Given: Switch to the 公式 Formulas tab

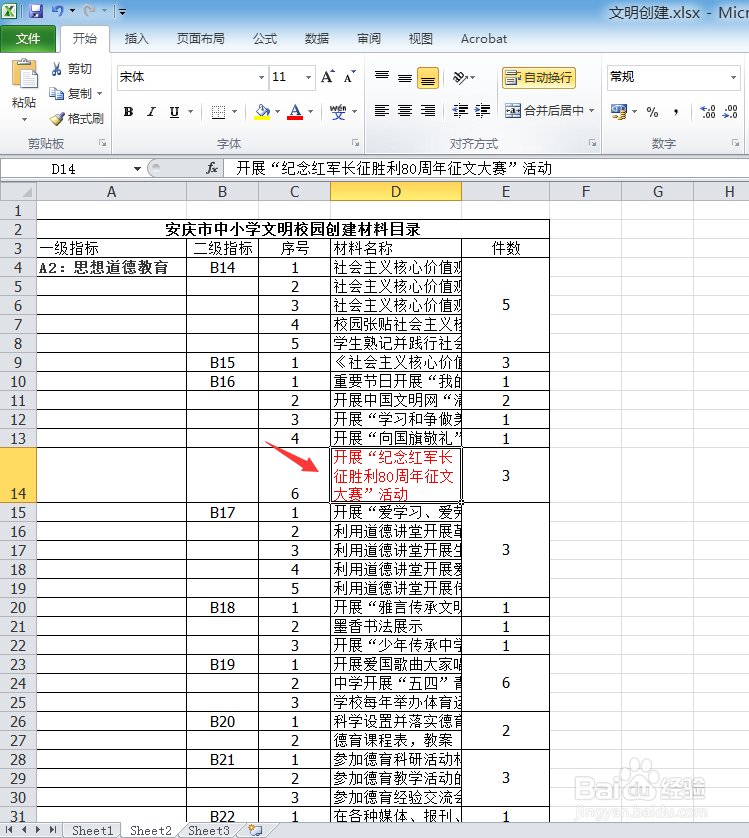Looking at the screenshot, I should (x=265, y=38).
